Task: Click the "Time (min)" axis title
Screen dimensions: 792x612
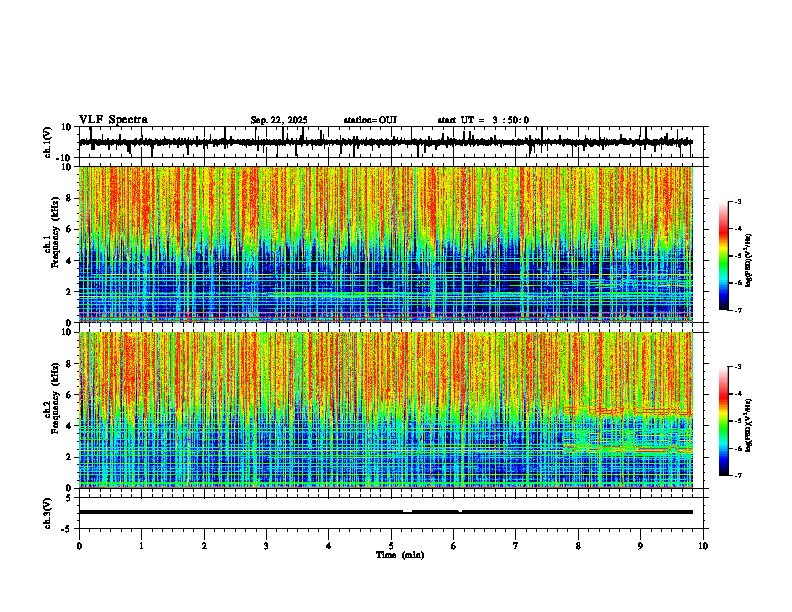Action: point(400,555)
